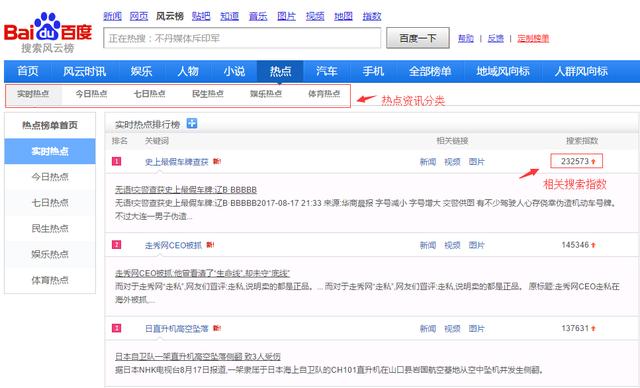Click the search input field

coord(242,38)
